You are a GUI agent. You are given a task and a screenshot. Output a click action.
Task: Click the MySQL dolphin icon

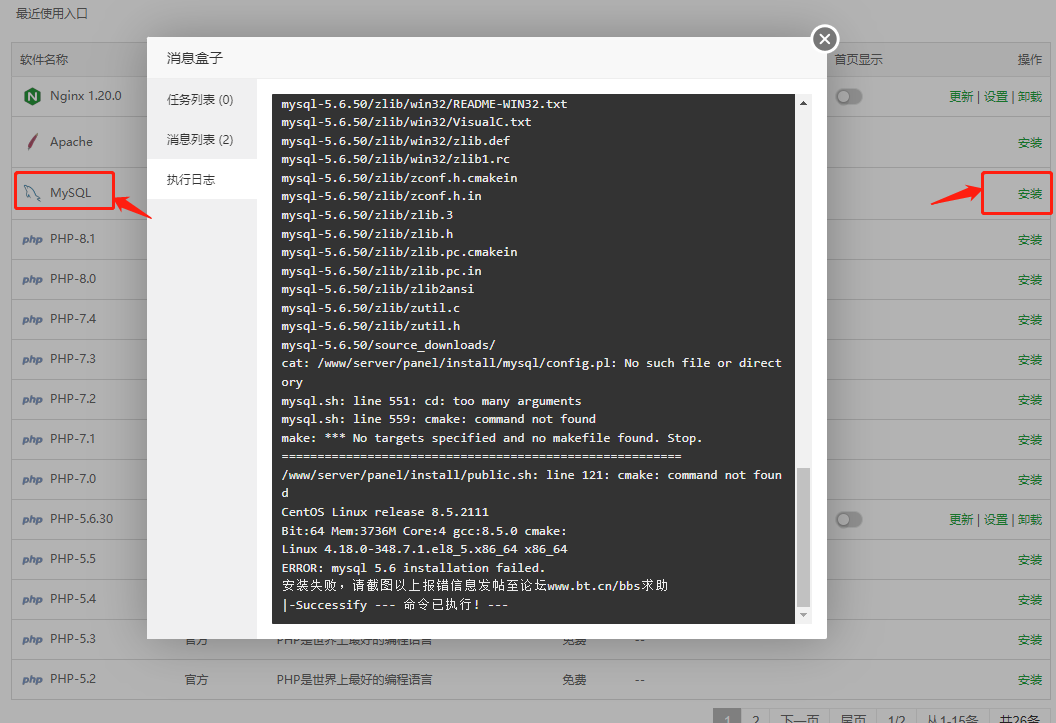(x=32, y=193)
